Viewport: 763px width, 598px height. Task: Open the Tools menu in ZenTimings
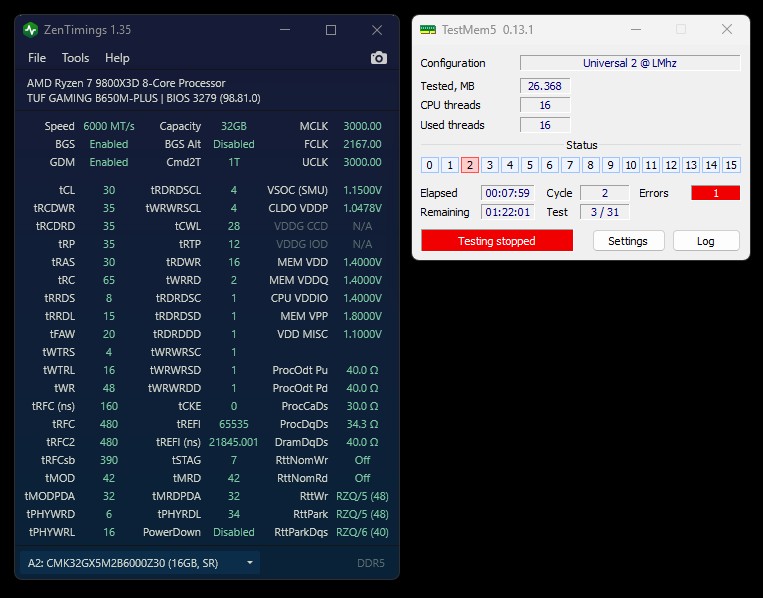tap(75, 58)
